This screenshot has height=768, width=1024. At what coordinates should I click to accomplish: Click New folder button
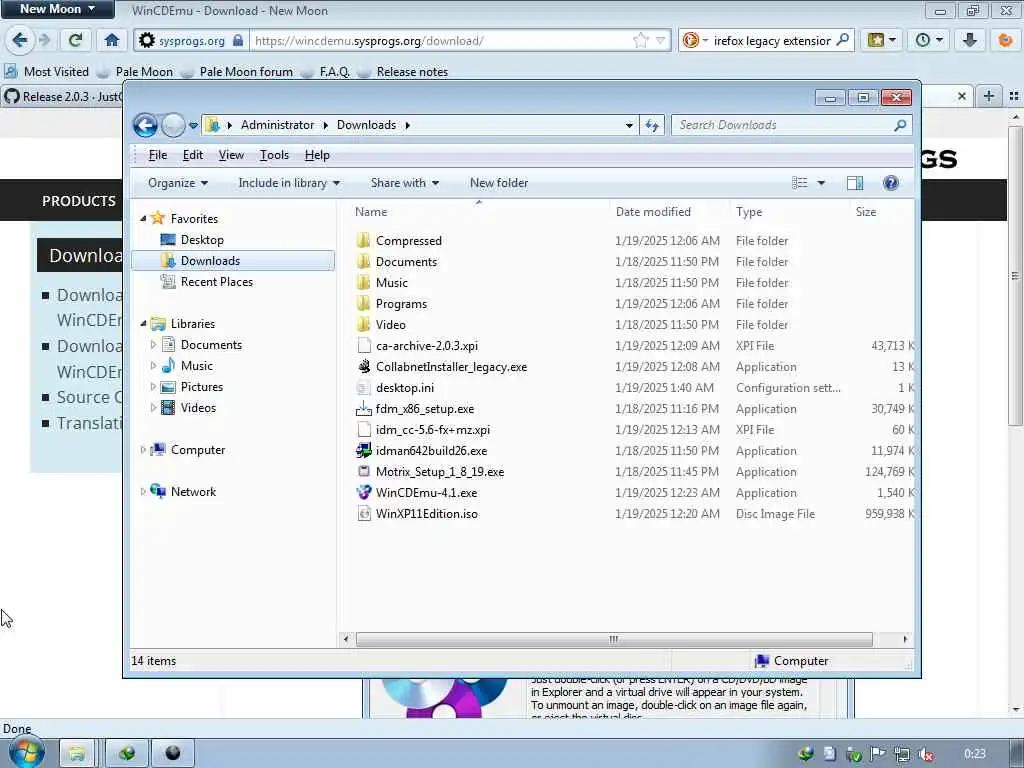pos(499,183)
